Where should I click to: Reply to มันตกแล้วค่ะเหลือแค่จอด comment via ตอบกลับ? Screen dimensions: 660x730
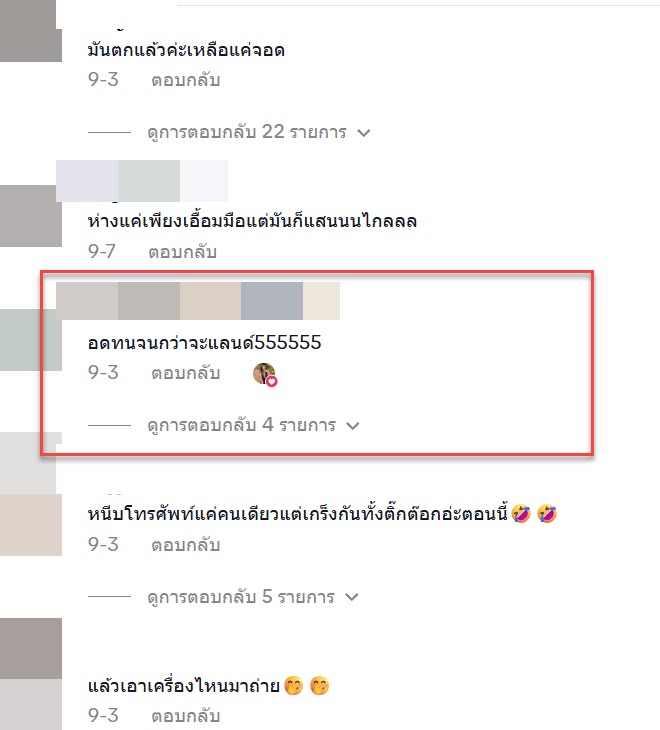[x=185, y=80]
